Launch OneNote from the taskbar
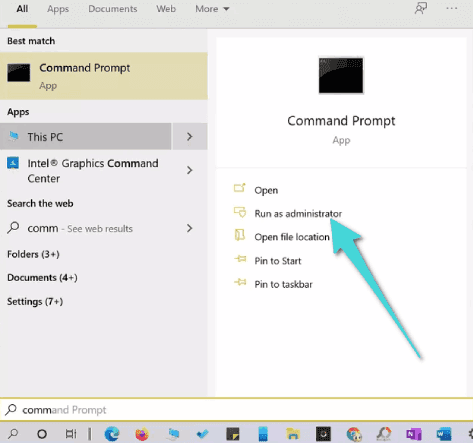Screen dimensions: 473x443 tap(414, 434)
